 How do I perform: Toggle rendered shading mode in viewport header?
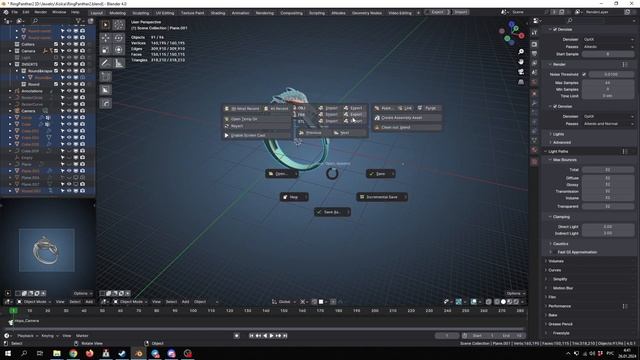click(516, 302)
